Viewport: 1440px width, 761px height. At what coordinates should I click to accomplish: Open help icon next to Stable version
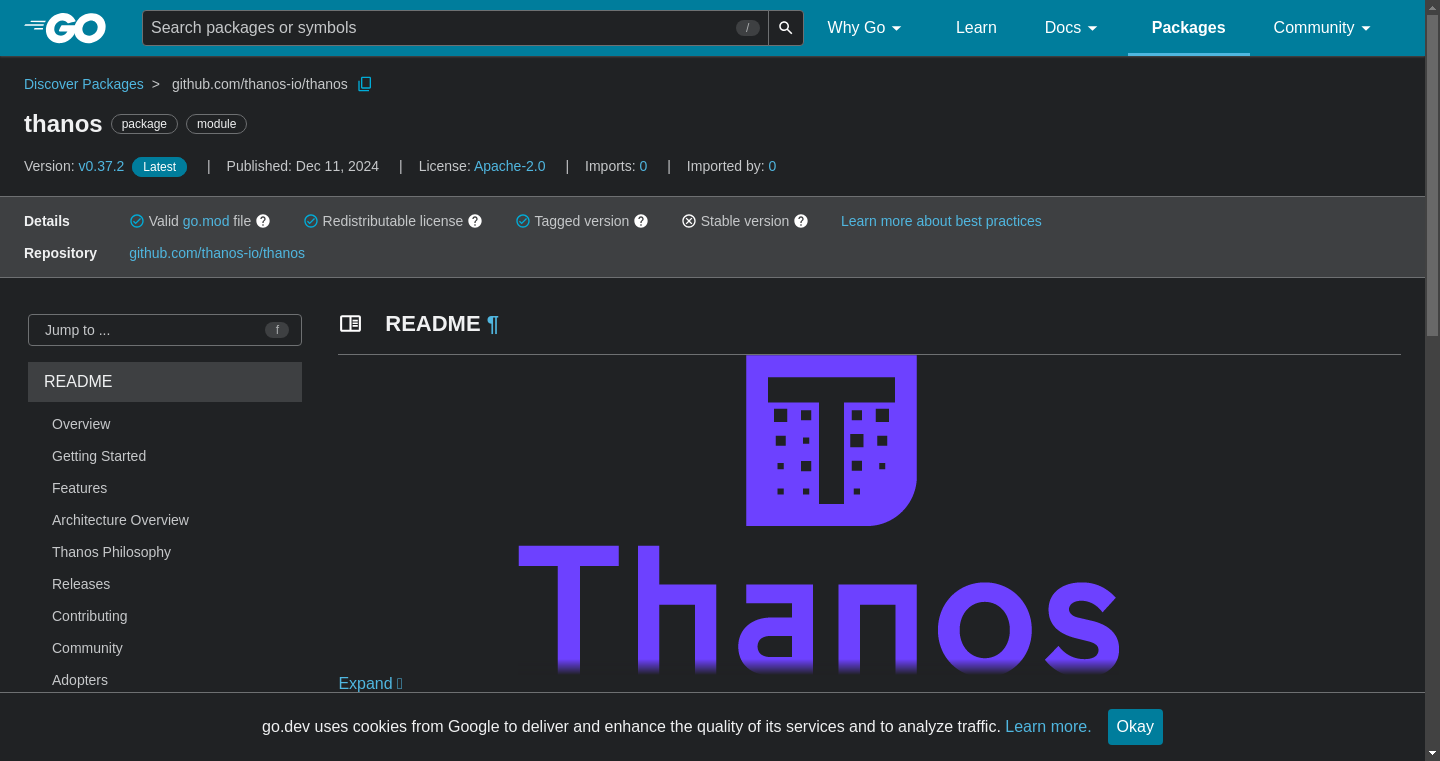click(801, 221)
